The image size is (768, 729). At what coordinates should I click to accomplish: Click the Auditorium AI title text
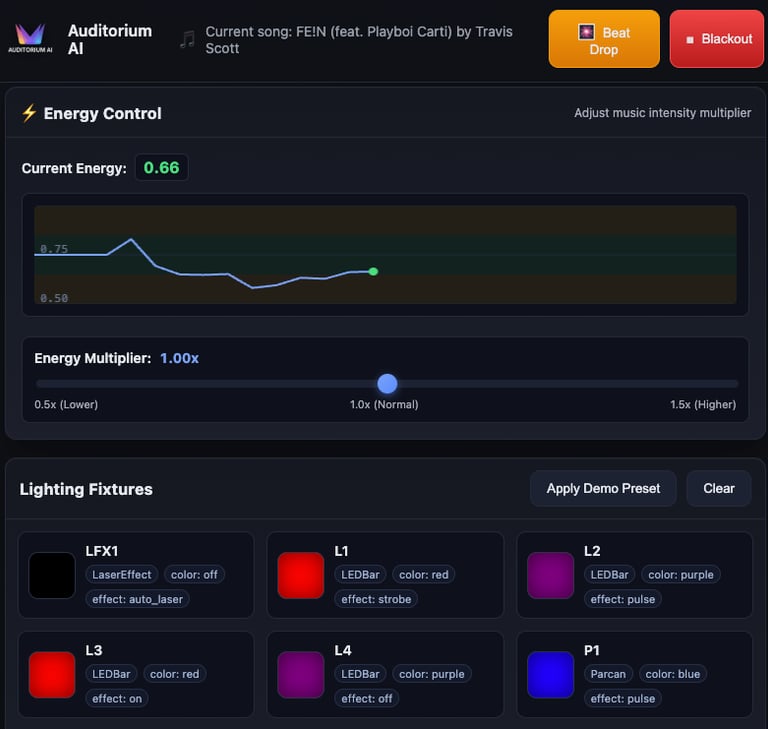(110, 39)
